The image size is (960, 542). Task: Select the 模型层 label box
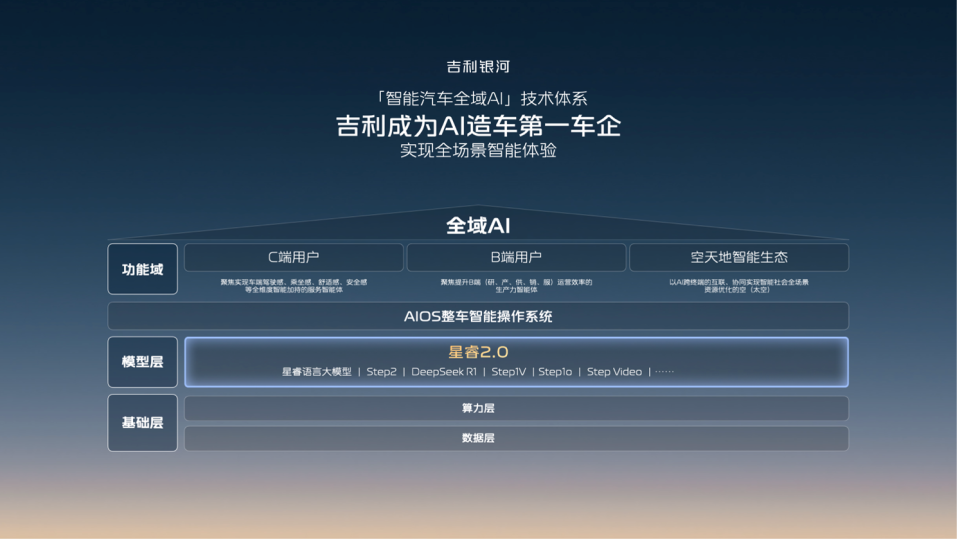(143, 362)
